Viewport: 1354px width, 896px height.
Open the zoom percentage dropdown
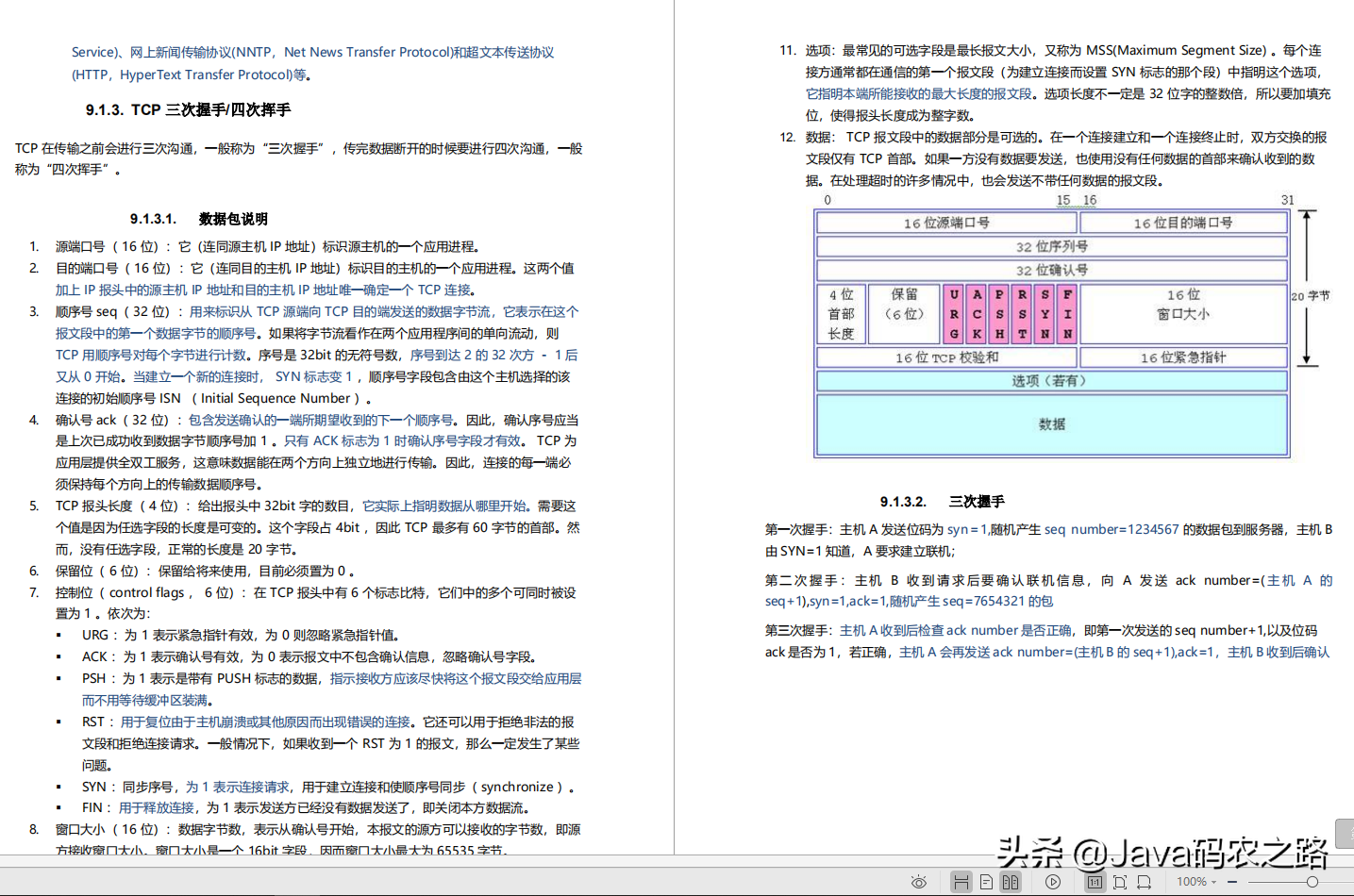(x=1215, y=881)
